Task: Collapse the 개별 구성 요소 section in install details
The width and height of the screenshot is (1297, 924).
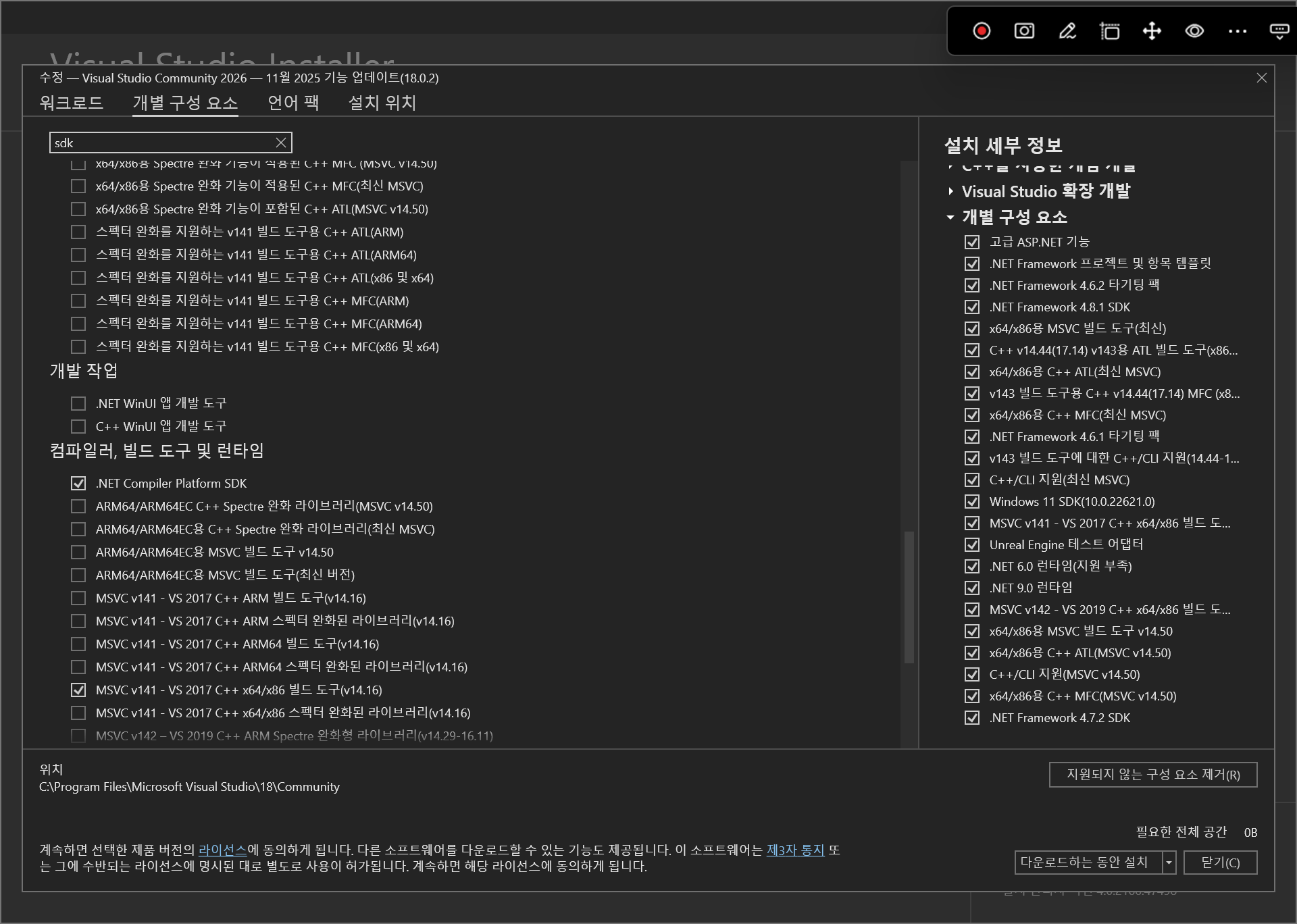Action: 950,217
